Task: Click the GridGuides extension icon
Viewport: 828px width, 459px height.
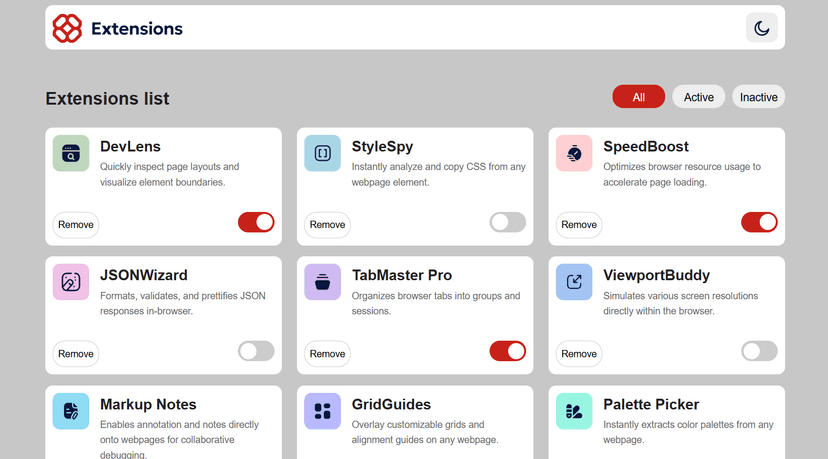Action: (x=322, y=411)
